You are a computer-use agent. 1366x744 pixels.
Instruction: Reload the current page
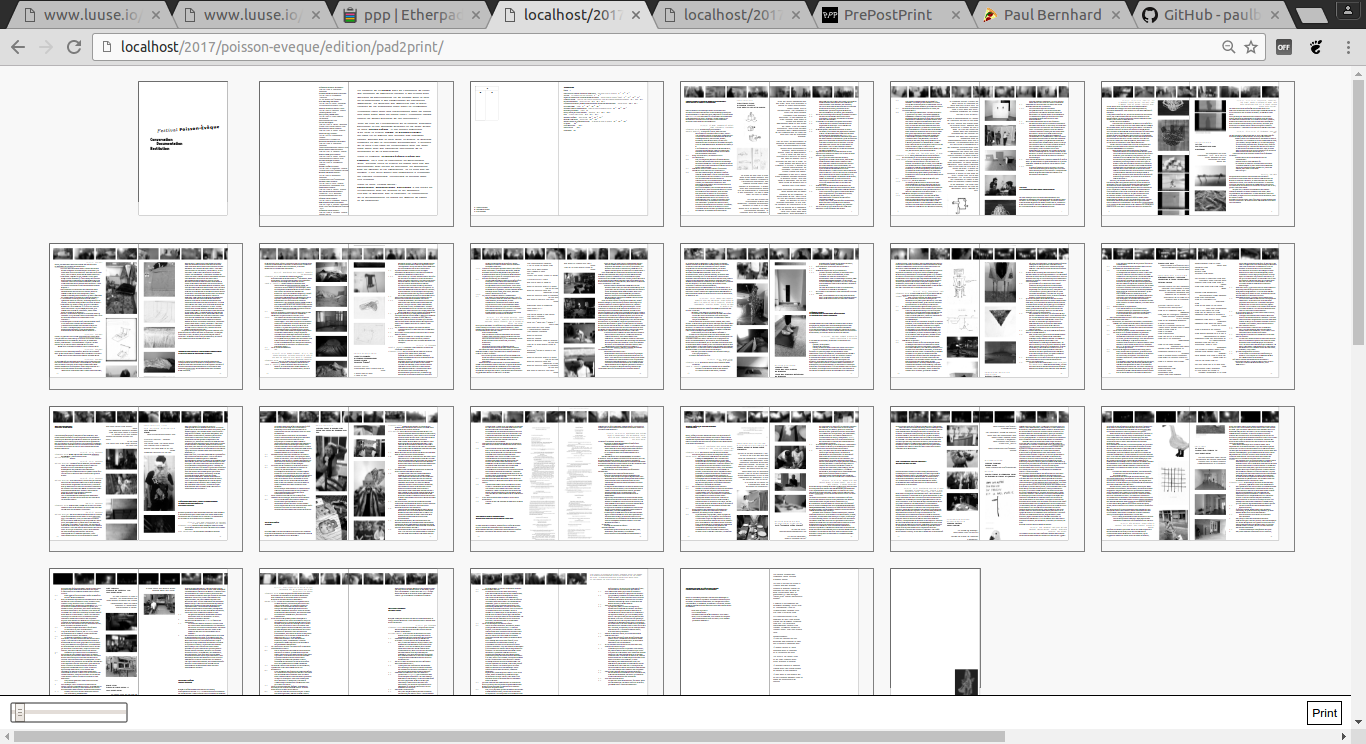click(74, 47)
